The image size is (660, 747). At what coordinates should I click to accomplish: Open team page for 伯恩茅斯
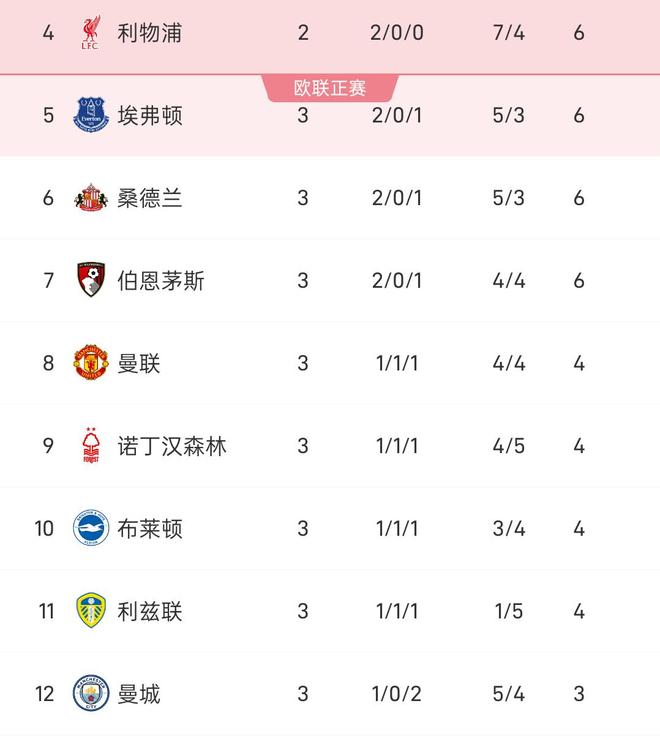click(161, 281)
